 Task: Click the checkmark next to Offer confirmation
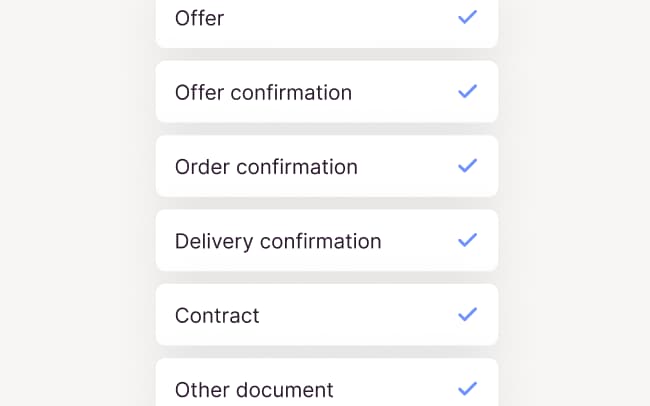467,91
